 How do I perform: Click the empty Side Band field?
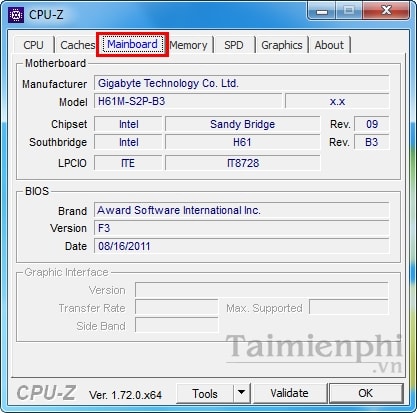[x=177, y=325]
